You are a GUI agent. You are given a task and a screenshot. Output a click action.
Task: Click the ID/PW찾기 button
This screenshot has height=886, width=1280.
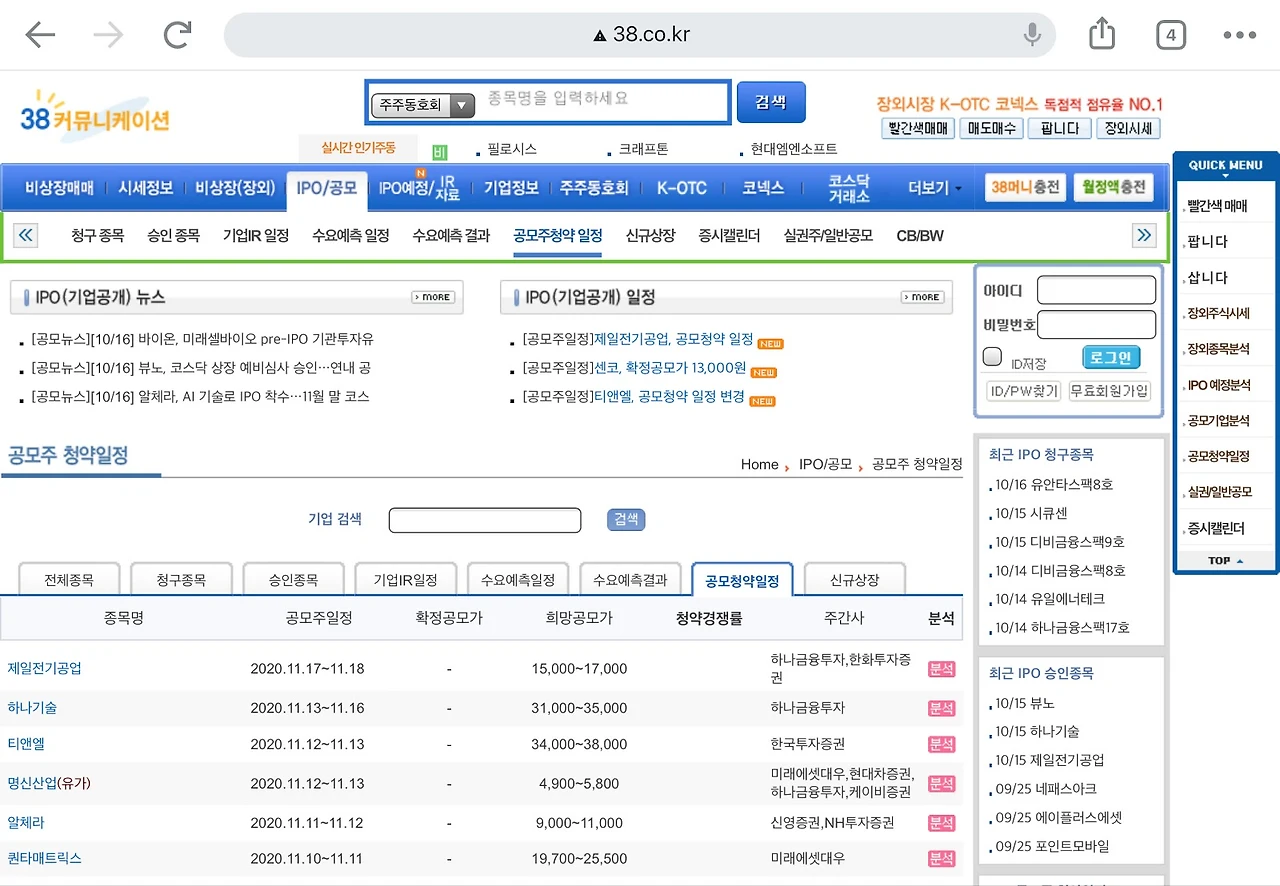click(1023, 391)
